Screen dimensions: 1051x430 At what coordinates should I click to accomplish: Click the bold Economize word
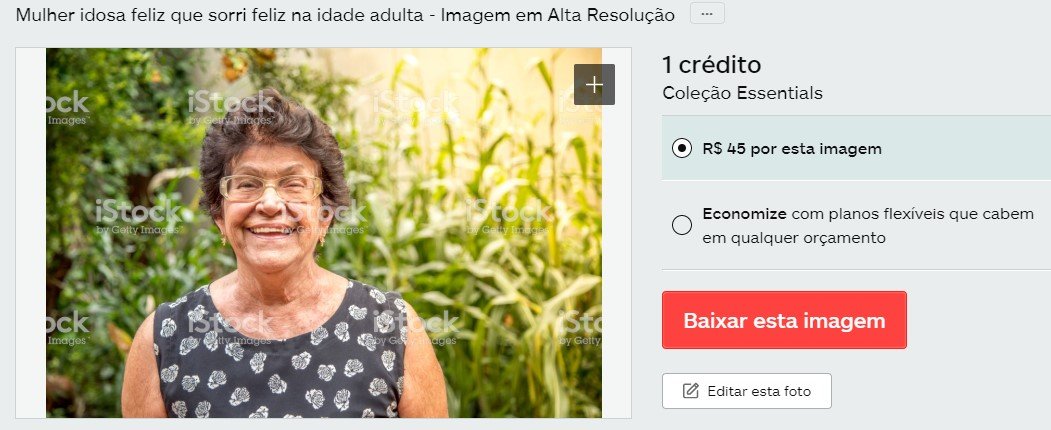744,214
